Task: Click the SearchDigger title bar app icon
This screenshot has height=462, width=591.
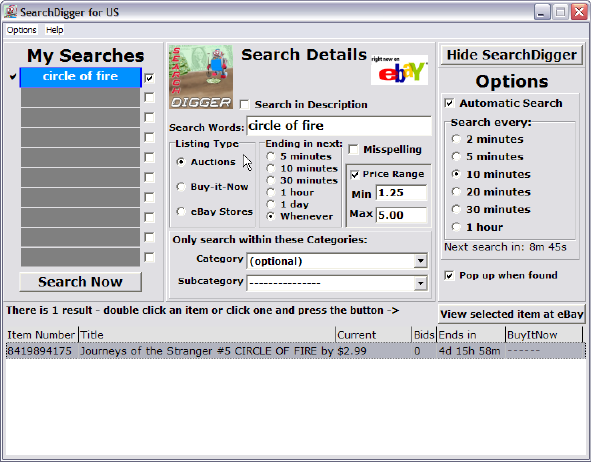Action: pos(11,12)
